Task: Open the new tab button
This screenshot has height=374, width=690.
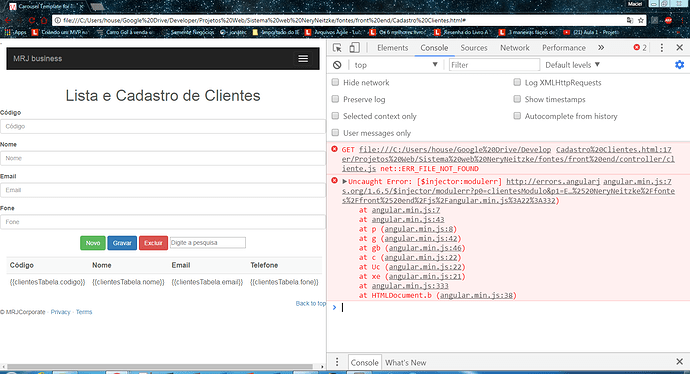Action: pos(97,7)
